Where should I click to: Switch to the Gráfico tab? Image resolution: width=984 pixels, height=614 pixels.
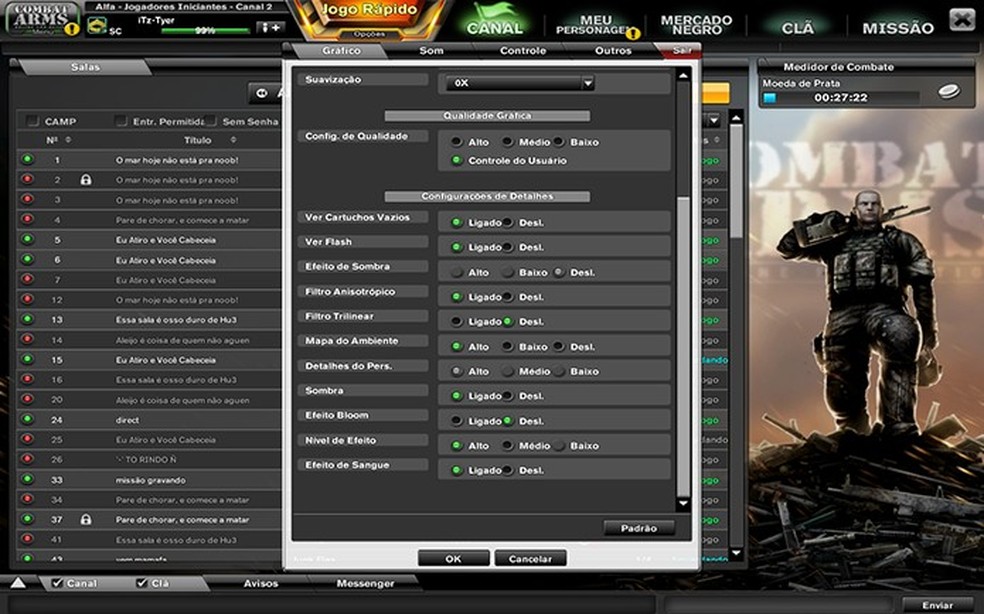point(341,50)
